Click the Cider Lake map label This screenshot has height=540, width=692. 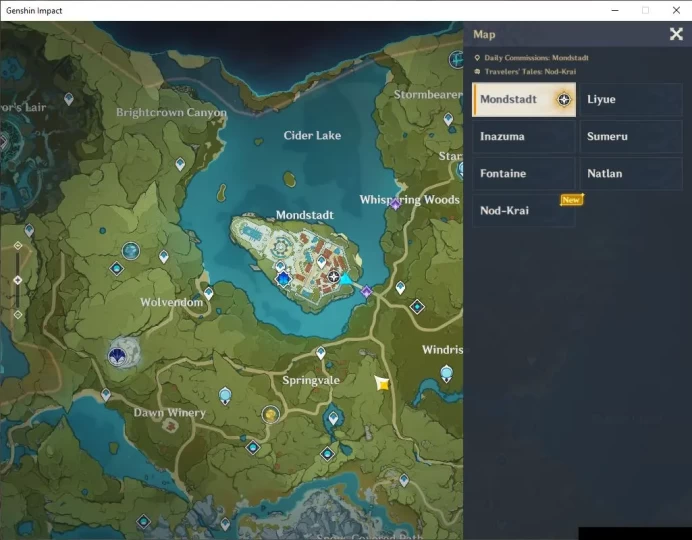tap(312, 135)
